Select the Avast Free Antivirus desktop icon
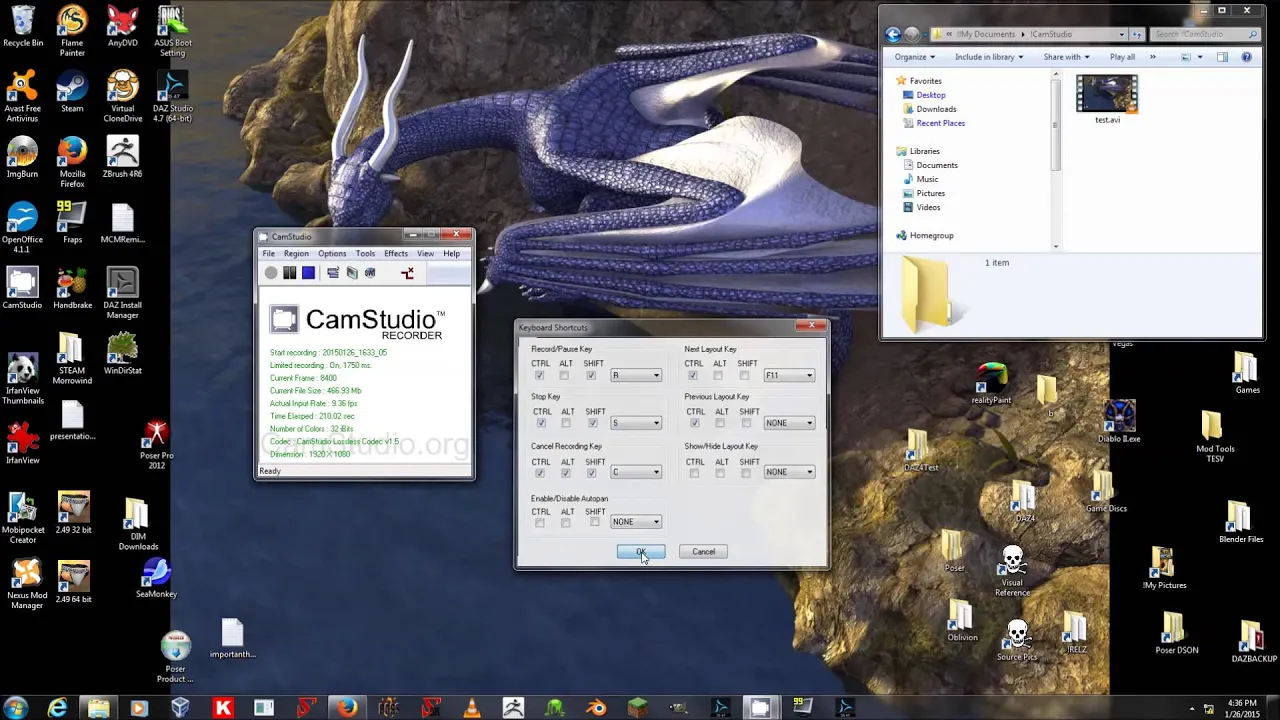Viewport: 1280px width, 720px height. (x=22, y=97)
